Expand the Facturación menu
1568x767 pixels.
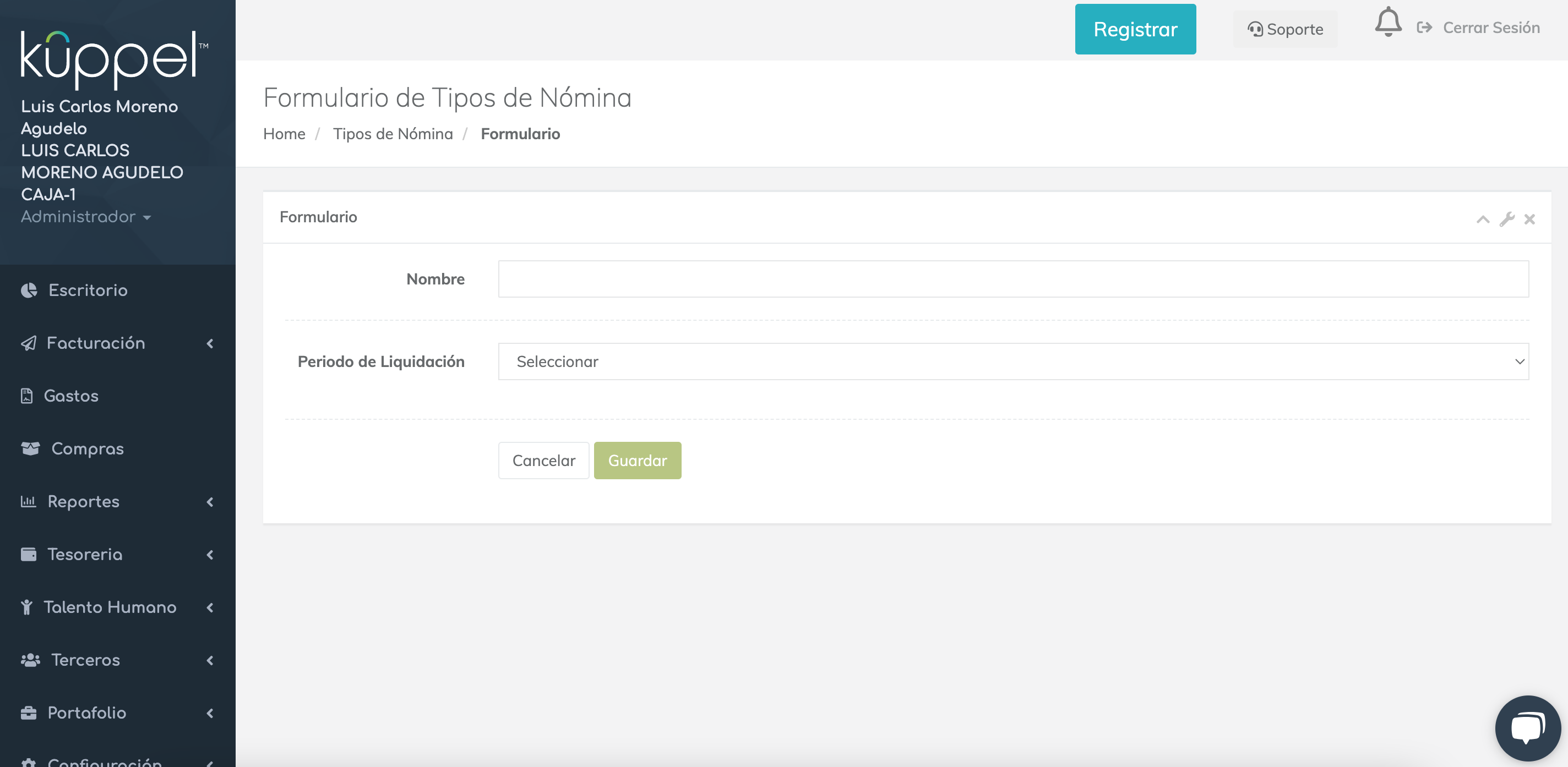click(117, 343)
